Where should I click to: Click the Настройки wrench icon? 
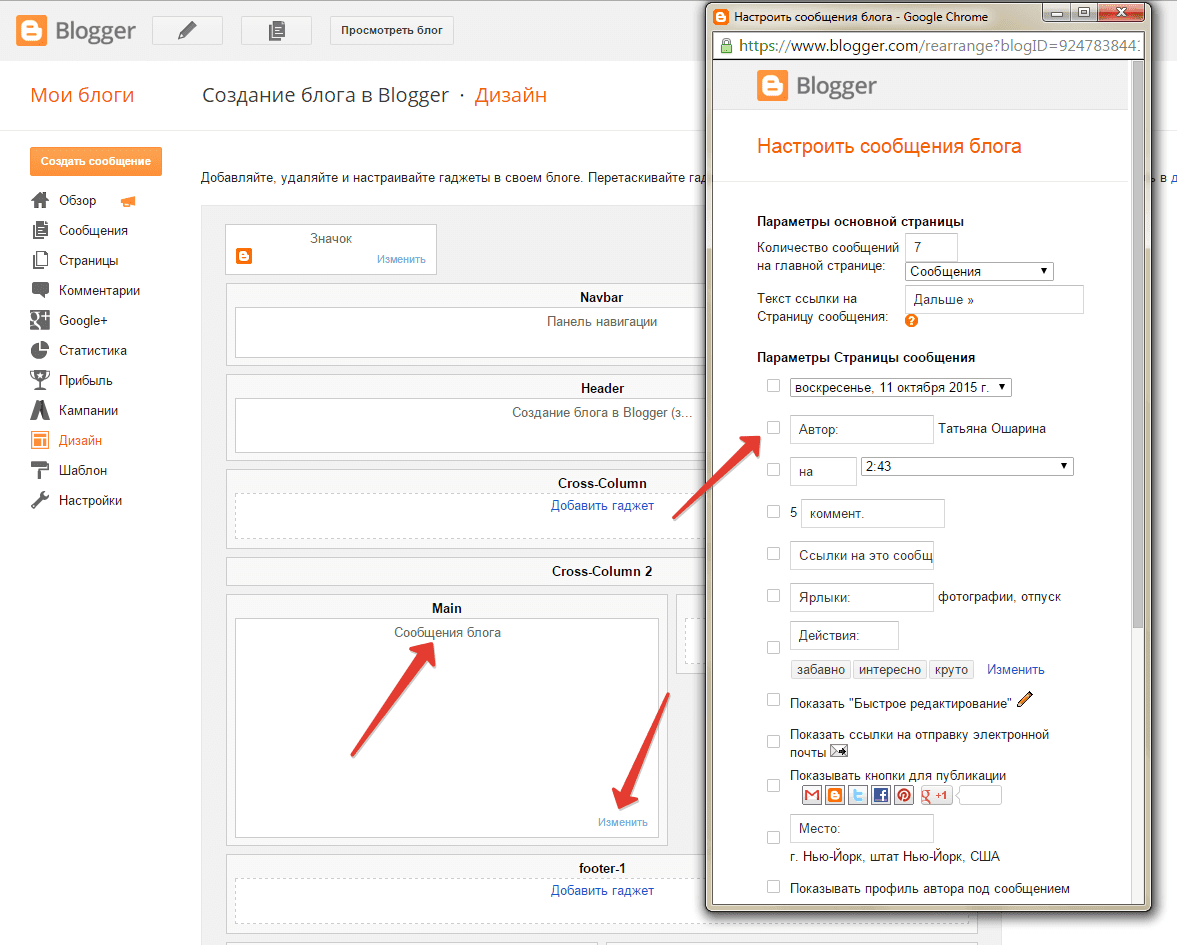(x=40, y=501)
